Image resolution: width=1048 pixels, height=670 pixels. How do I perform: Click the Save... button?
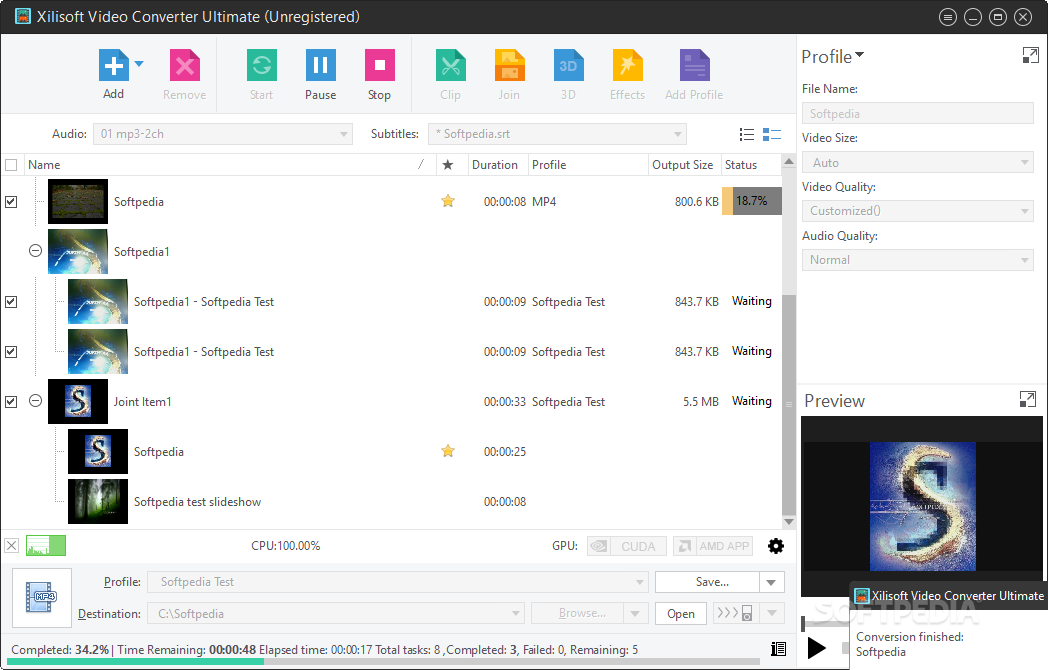coord(707,582)
